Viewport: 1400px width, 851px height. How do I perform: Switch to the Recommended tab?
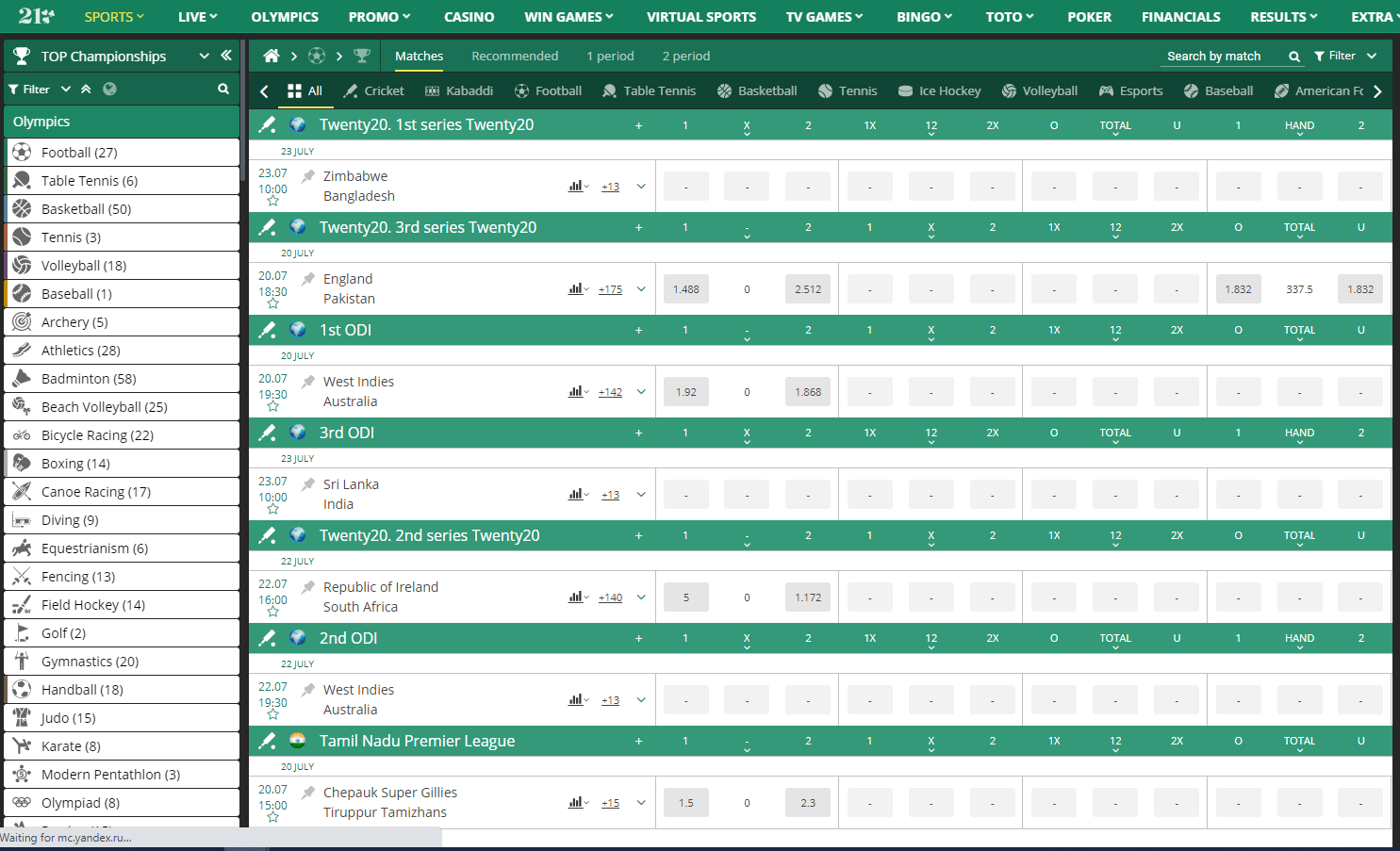515,56
